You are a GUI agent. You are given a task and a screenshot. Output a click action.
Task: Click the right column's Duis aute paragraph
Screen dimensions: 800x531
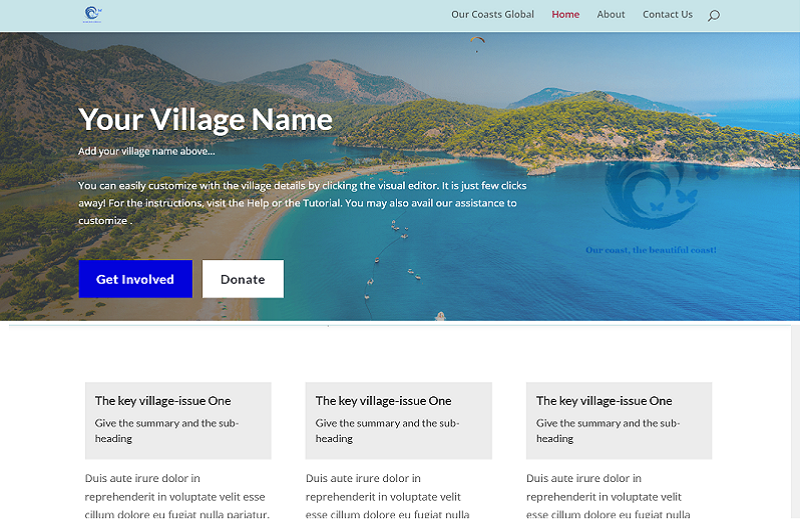tap(608, 496)
